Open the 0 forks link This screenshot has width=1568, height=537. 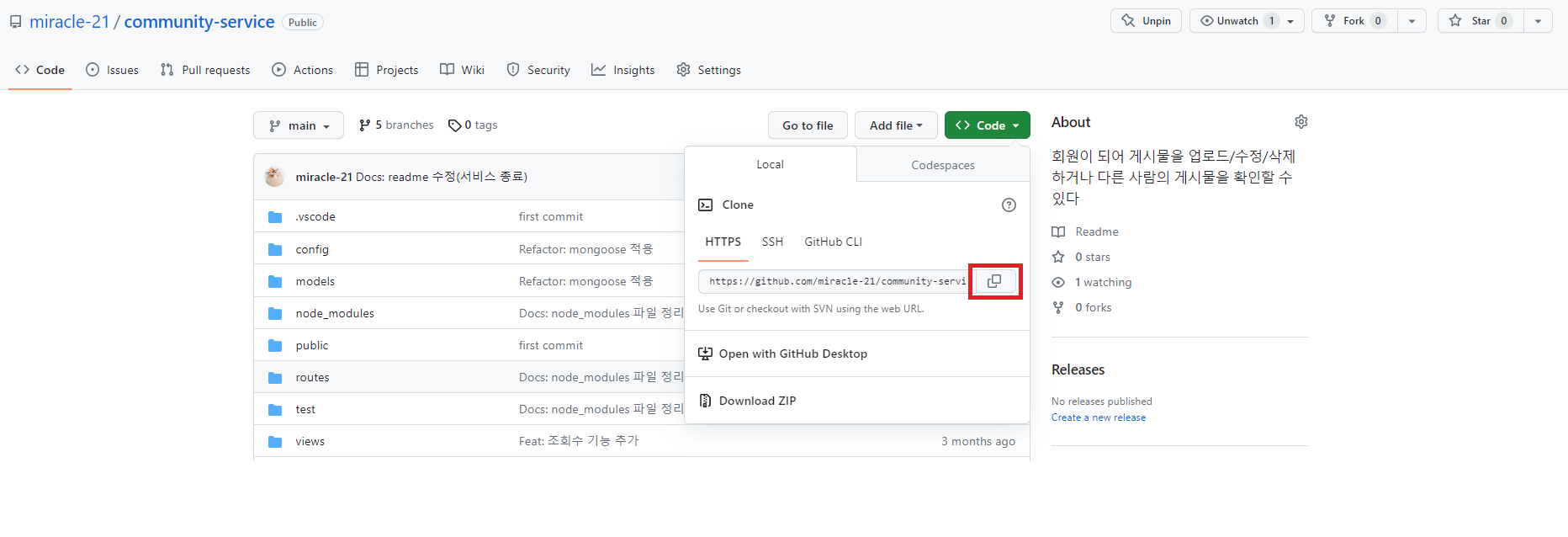click(x=1082, y=307)
